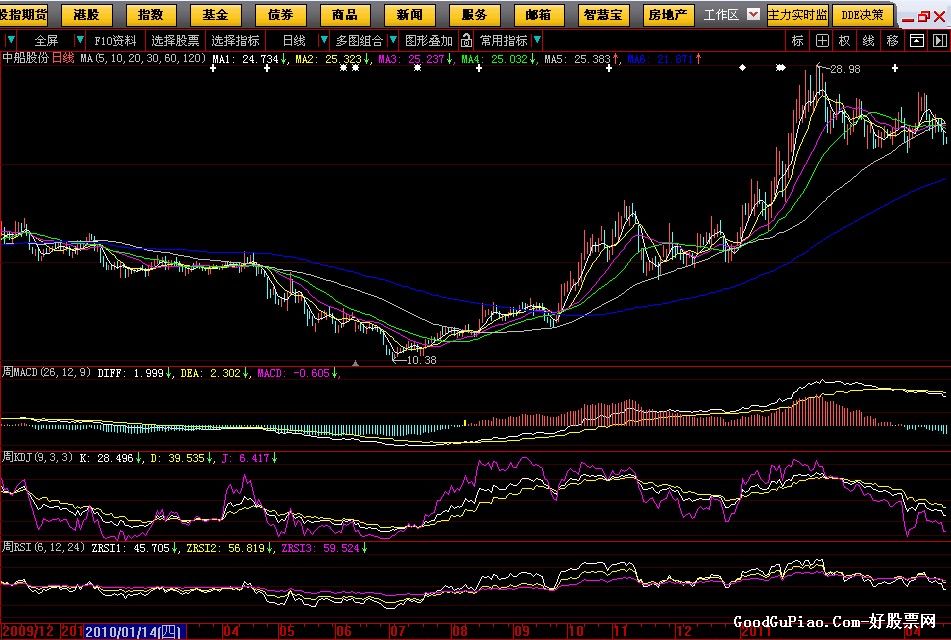Click the grid layout icon in toolbar
The height and width of the screenshot is (640, 951).
tap(822, 40)
